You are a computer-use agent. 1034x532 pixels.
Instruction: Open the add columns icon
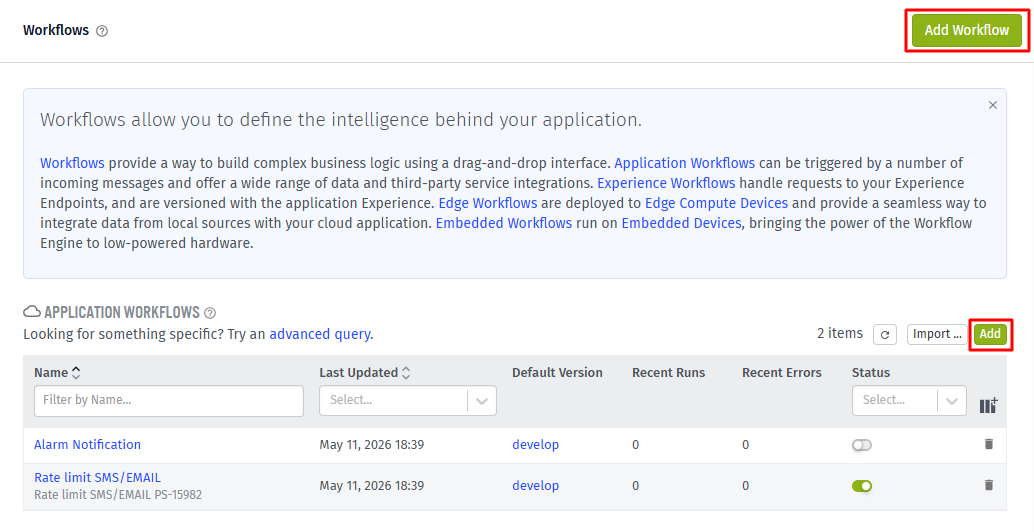pos(988,405)
